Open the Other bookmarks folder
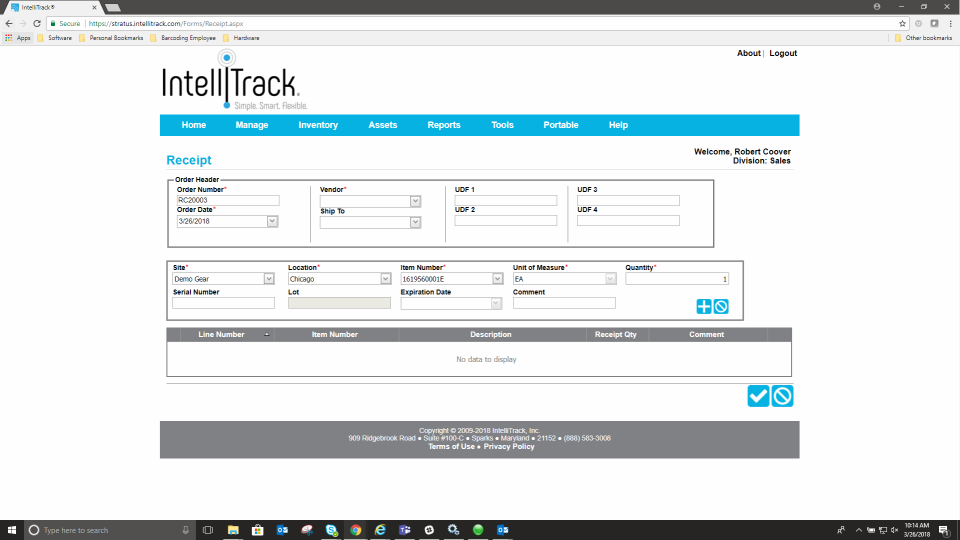The image size is (960, 540). tap(923, 38)
